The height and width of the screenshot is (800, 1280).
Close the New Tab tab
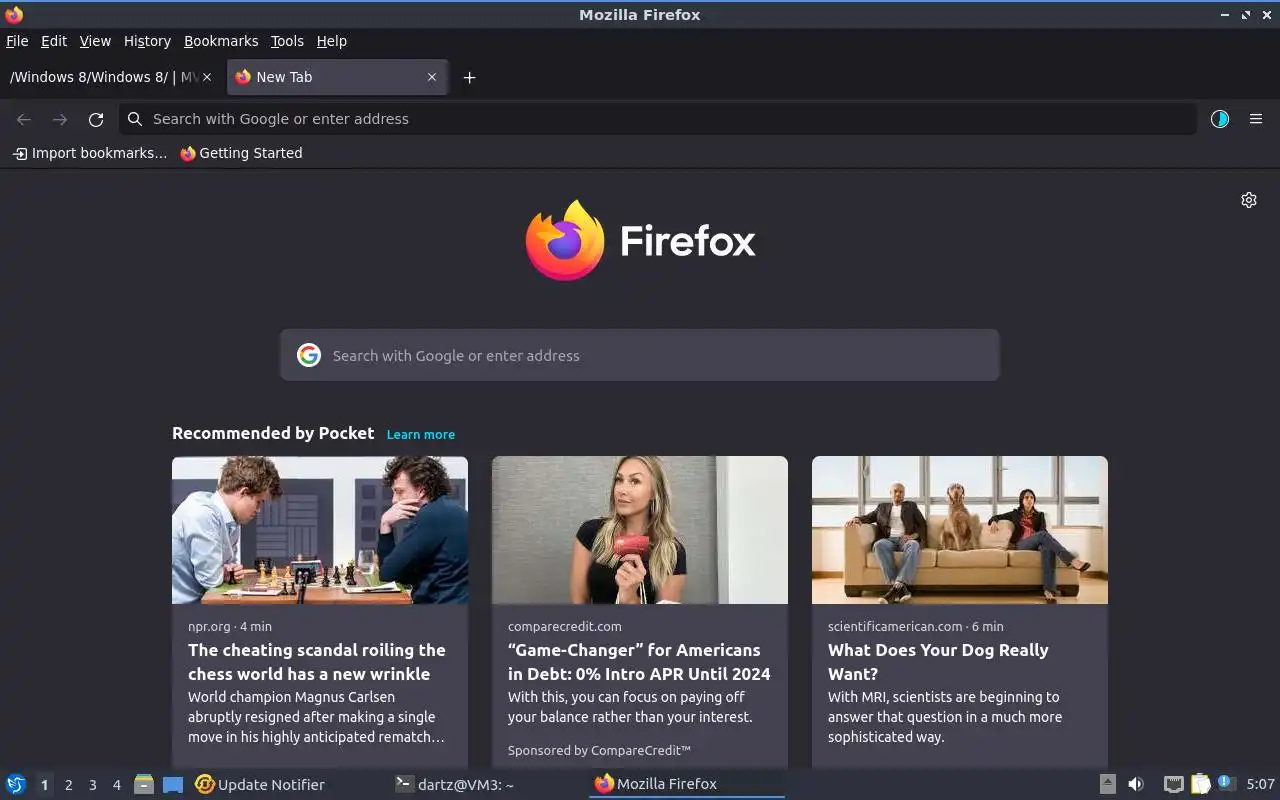point(432,77)
